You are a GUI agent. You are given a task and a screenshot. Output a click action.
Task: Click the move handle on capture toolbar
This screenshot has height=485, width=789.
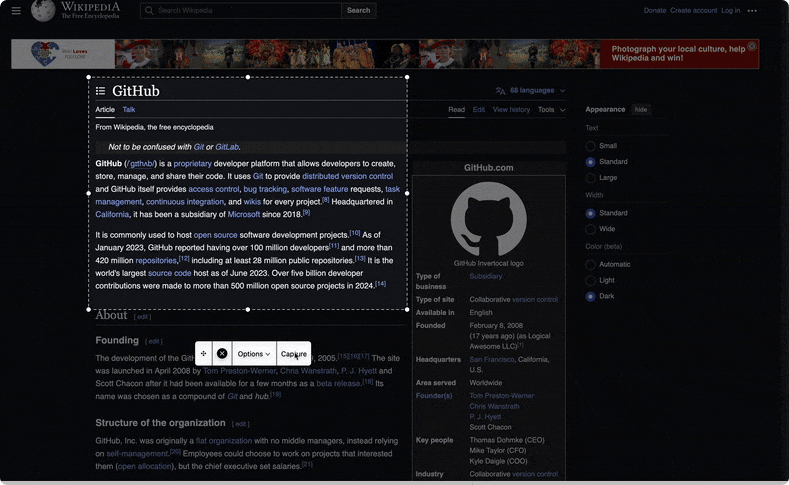(x=204, y=354)
